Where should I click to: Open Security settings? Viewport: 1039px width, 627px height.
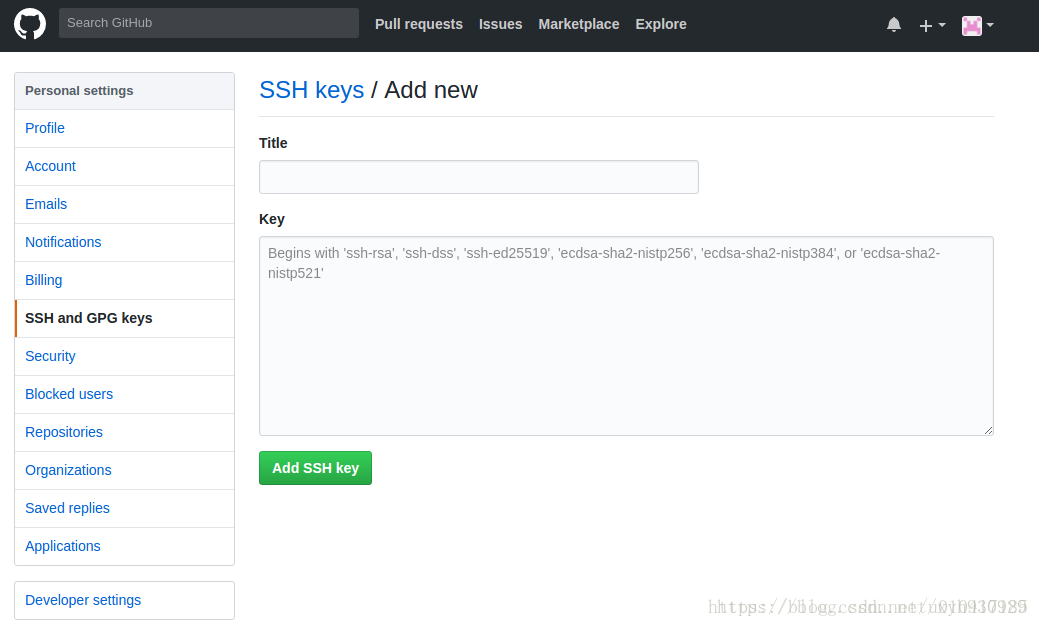125,356
